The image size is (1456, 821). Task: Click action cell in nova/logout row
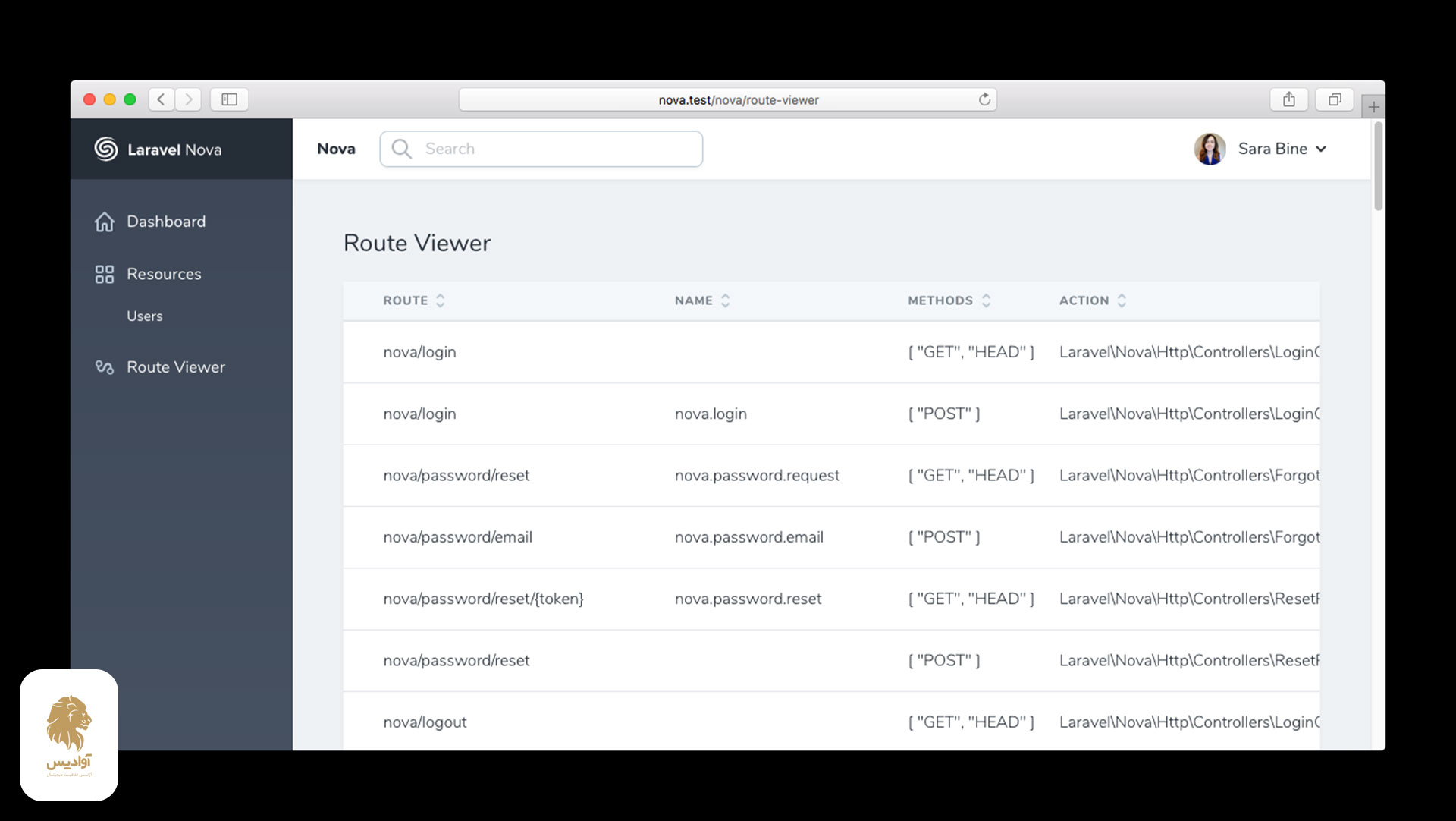click(x=1189, y=722)
